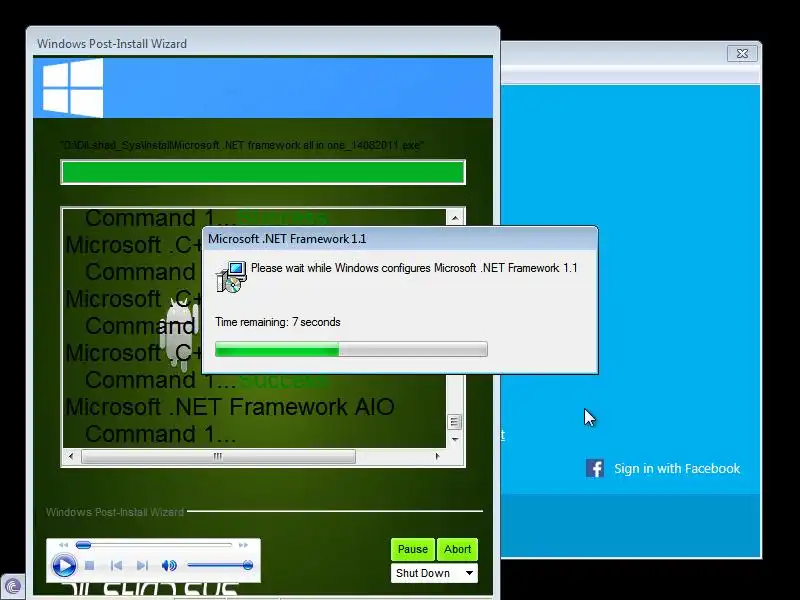The width and height of the screenshot is (800, 600).
Task: Pause the post-install wizard
Action: (413, 549)
